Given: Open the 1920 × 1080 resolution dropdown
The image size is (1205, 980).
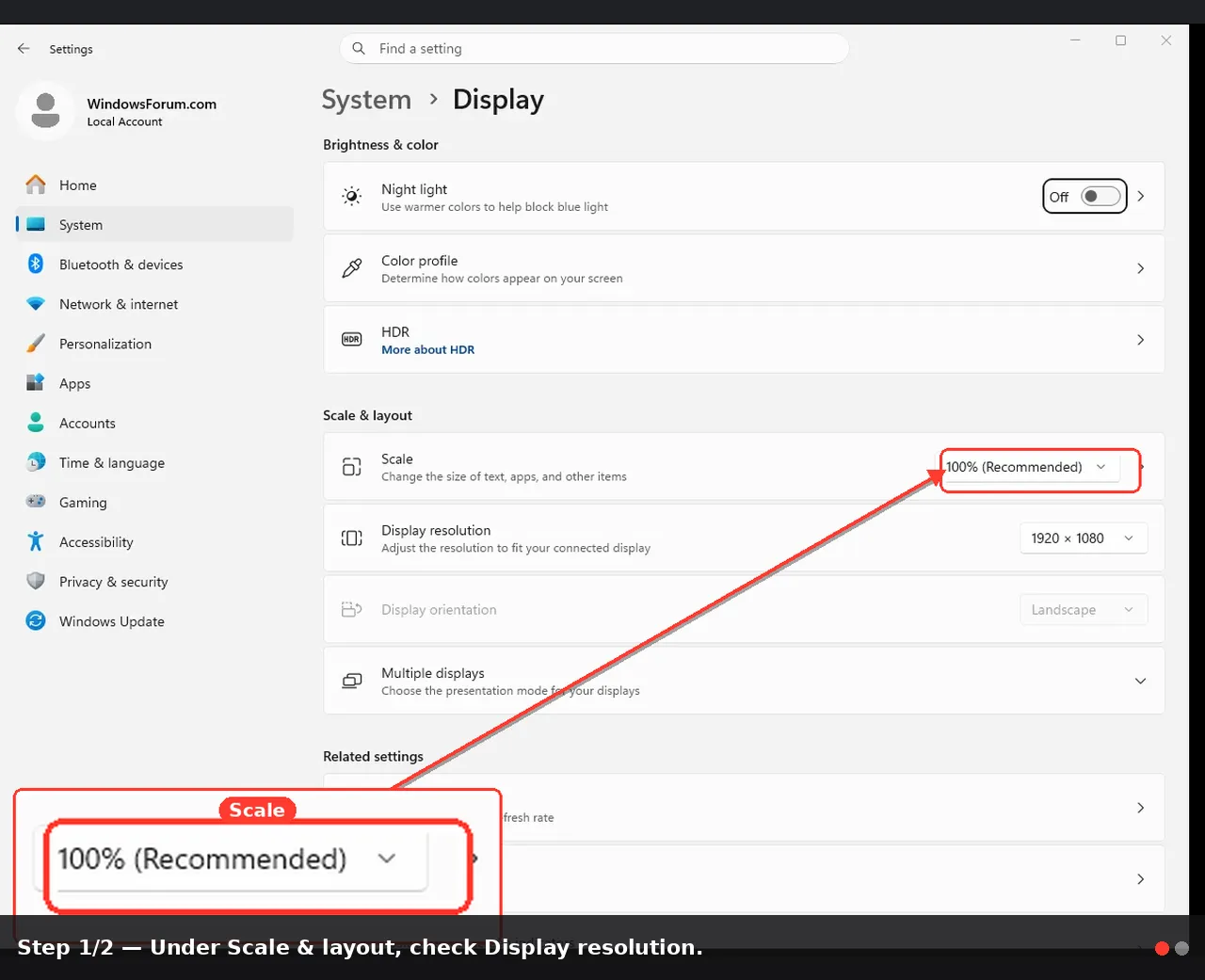Looking at the screenshot, I should tap(1083, 538).
